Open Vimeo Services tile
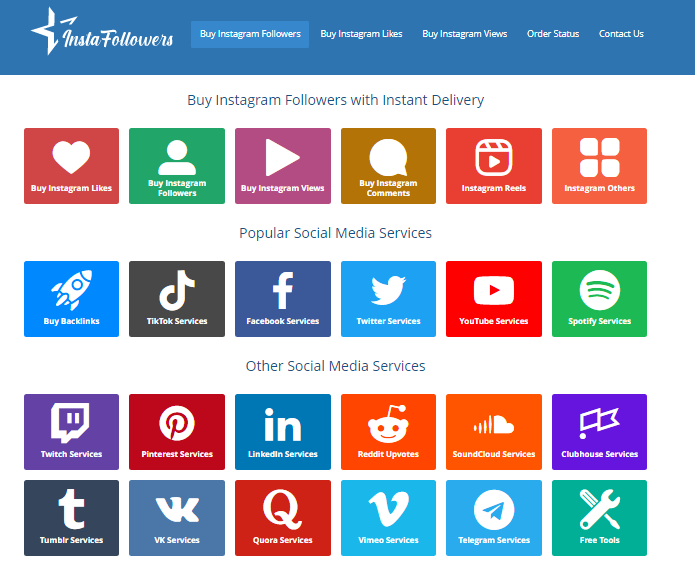Image resolution: width=695 pixels, height=586 pixels. [x=388, y=518]
